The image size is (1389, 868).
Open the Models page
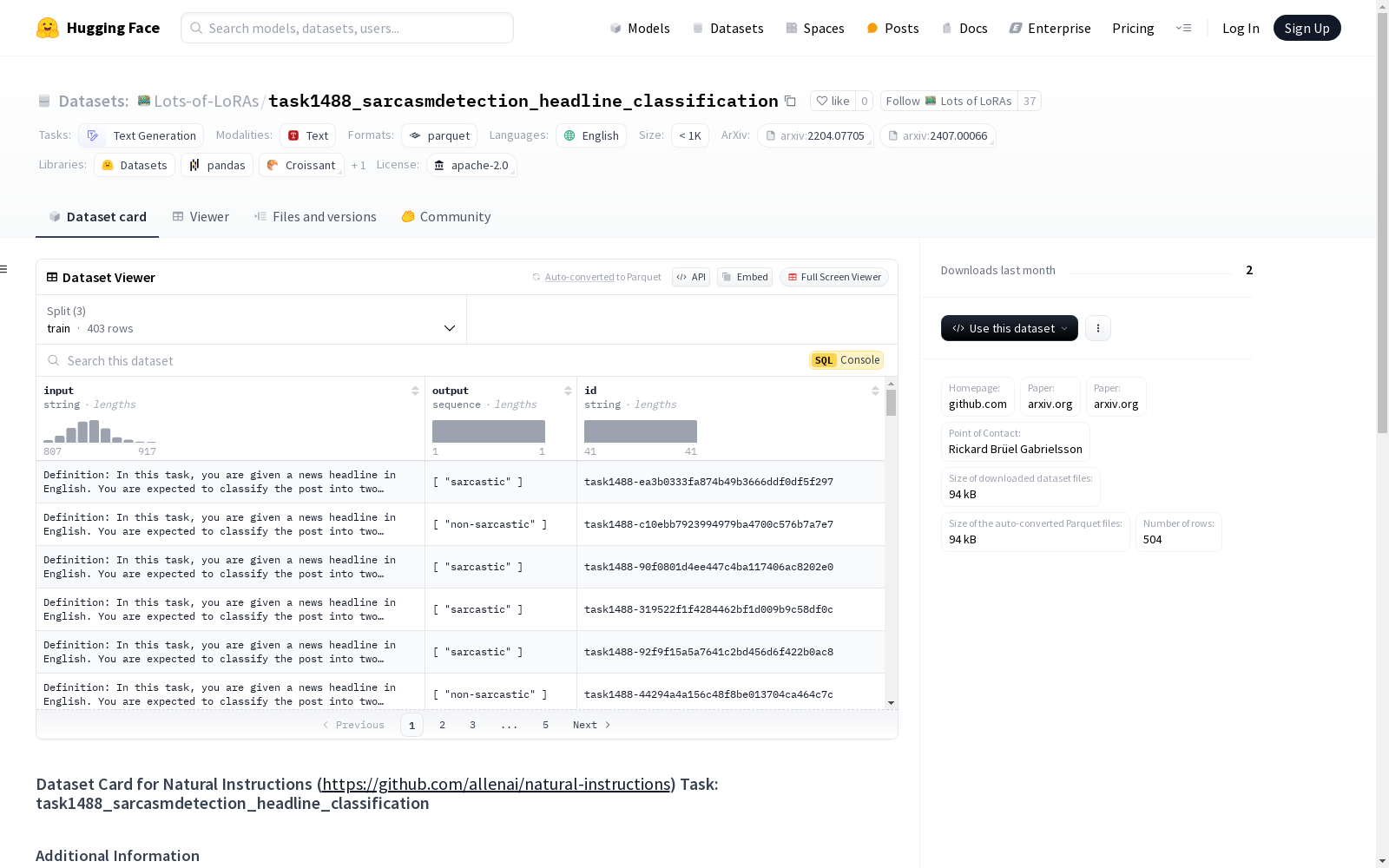pos(640,28)
